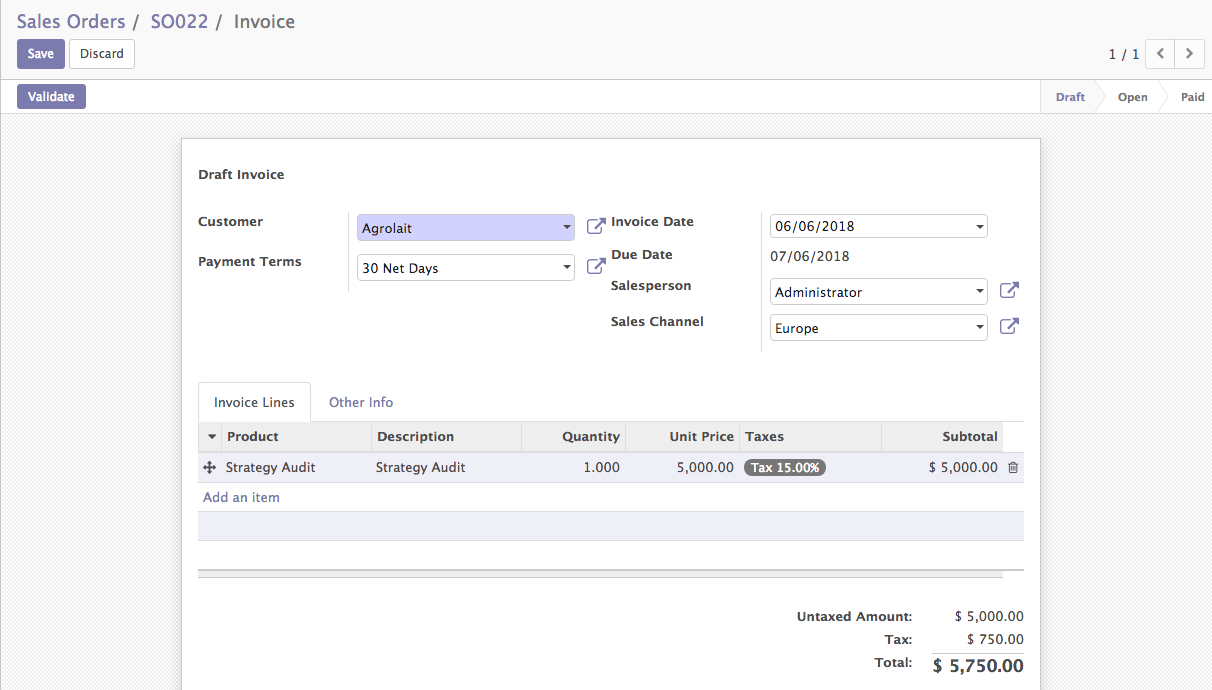The width and height of the screenshot is (1212, 690).
Task: Toggle sorting via Product column caret
Action: pyautogui.click(x=210, y=437)
